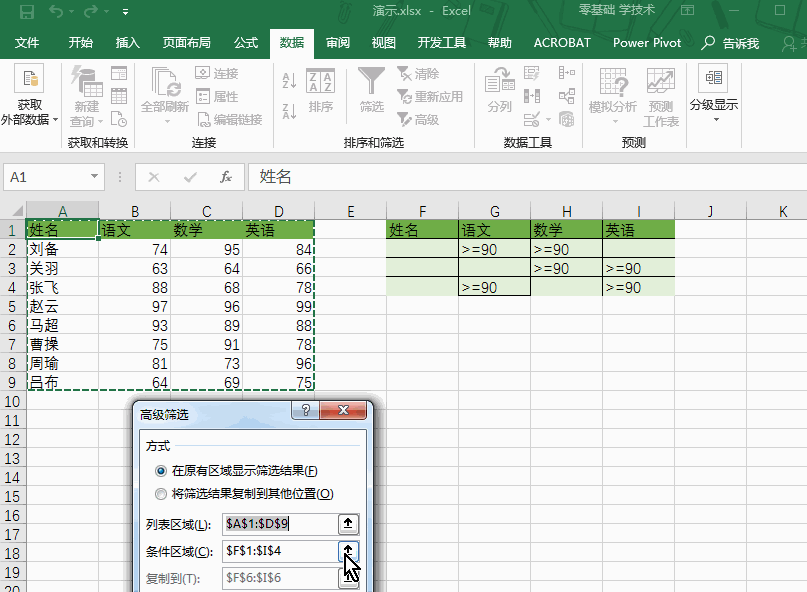
Task: Close the 高级筛选 dialog
Action: tap(343, 410)
